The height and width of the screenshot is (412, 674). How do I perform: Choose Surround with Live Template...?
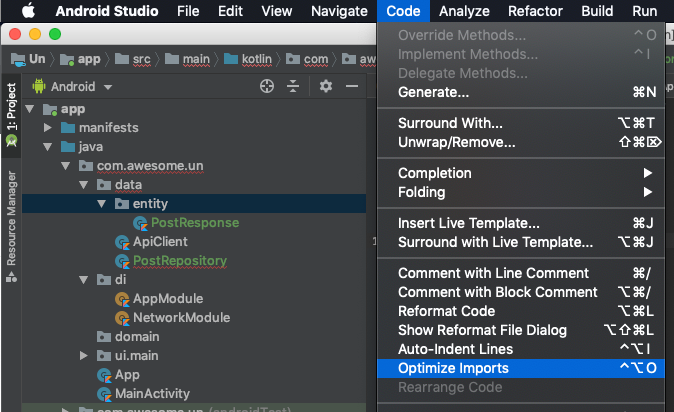(x=521, y=242)
